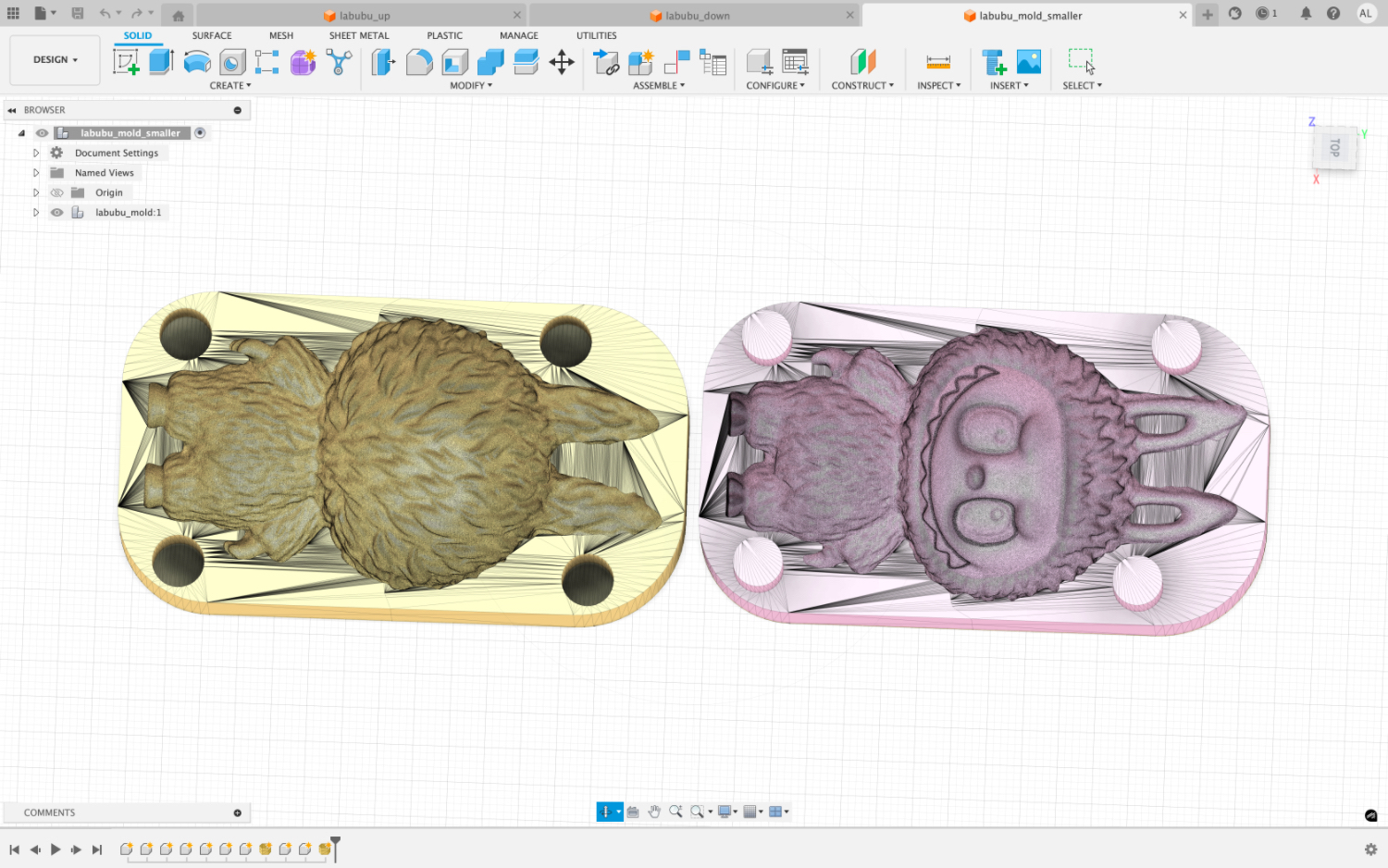Activate the Fillet tool
This screenshot has height=868, width=1388.
click(419, 61)
